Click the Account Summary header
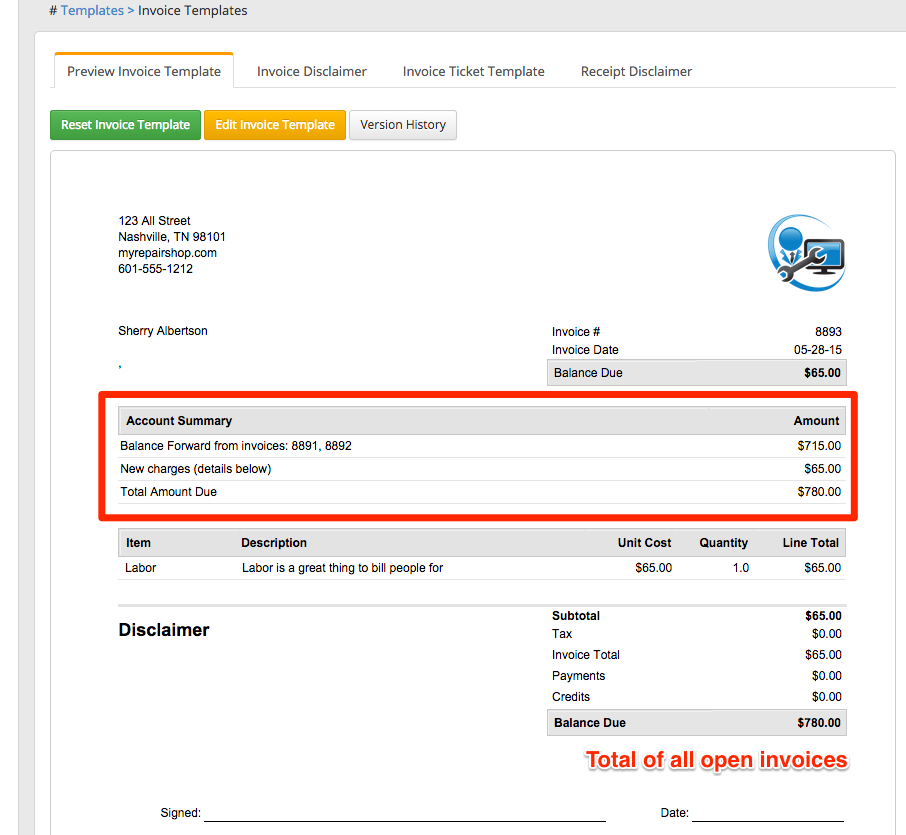This screenshot has height=835, width=906. [179, 421]
